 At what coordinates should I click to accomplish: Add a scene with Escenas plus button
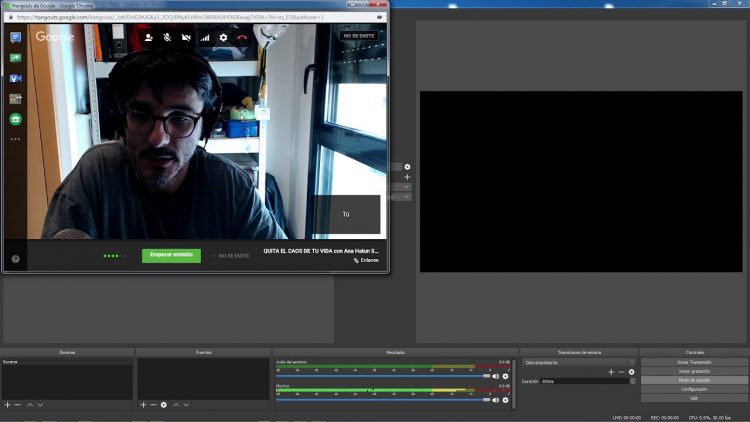pos(7,405)
